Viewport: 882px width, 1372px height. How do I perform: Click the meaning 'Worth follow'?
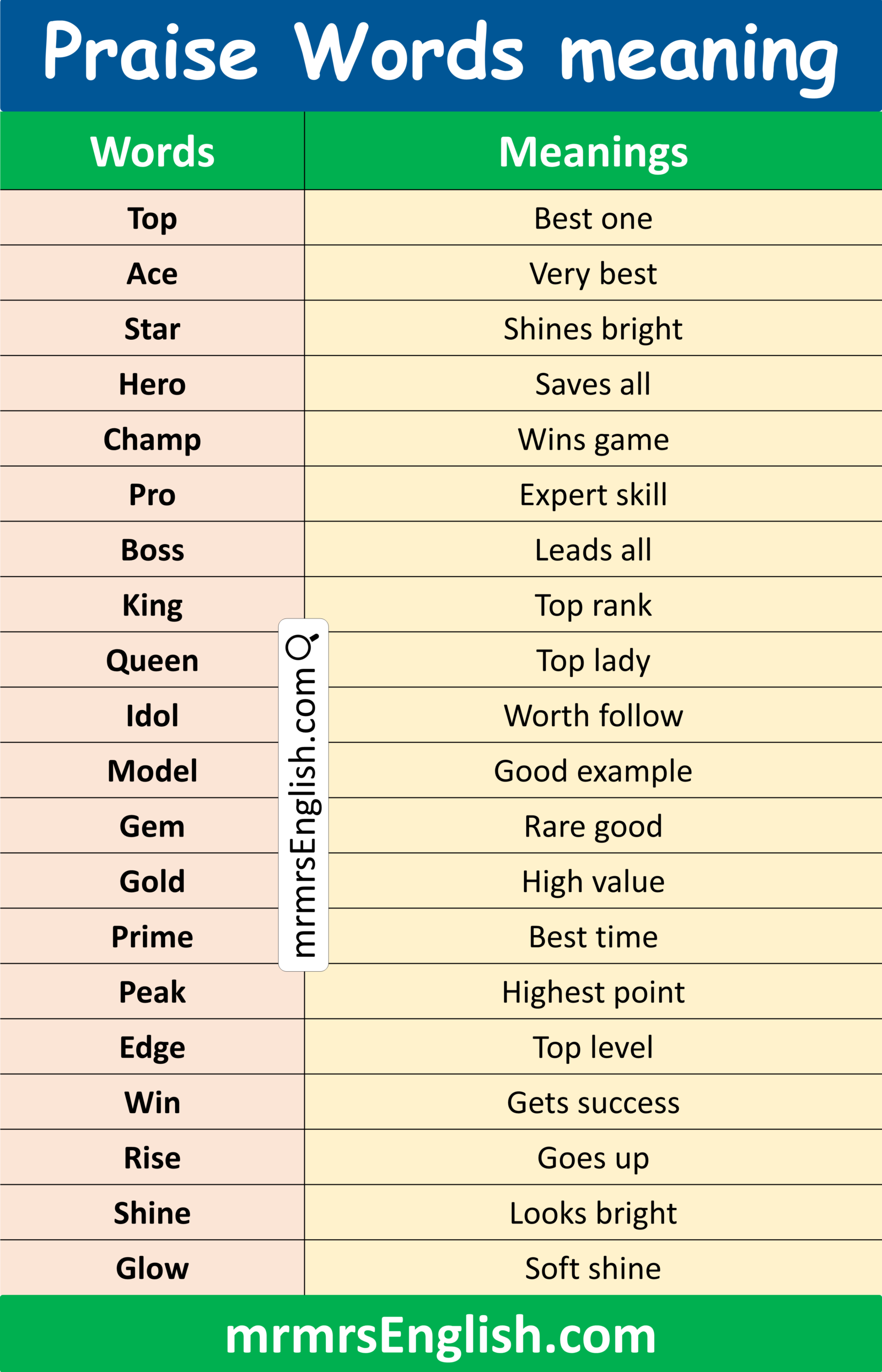click(593, 716)
